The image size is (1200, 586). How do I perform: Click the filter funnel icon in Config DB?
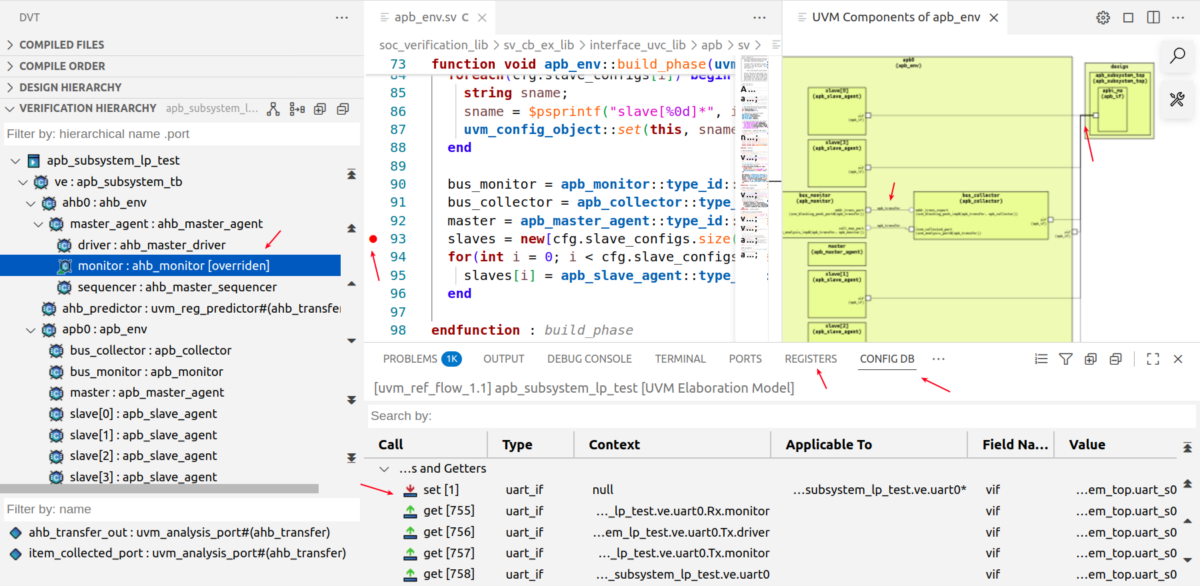tap(1065, 359)
